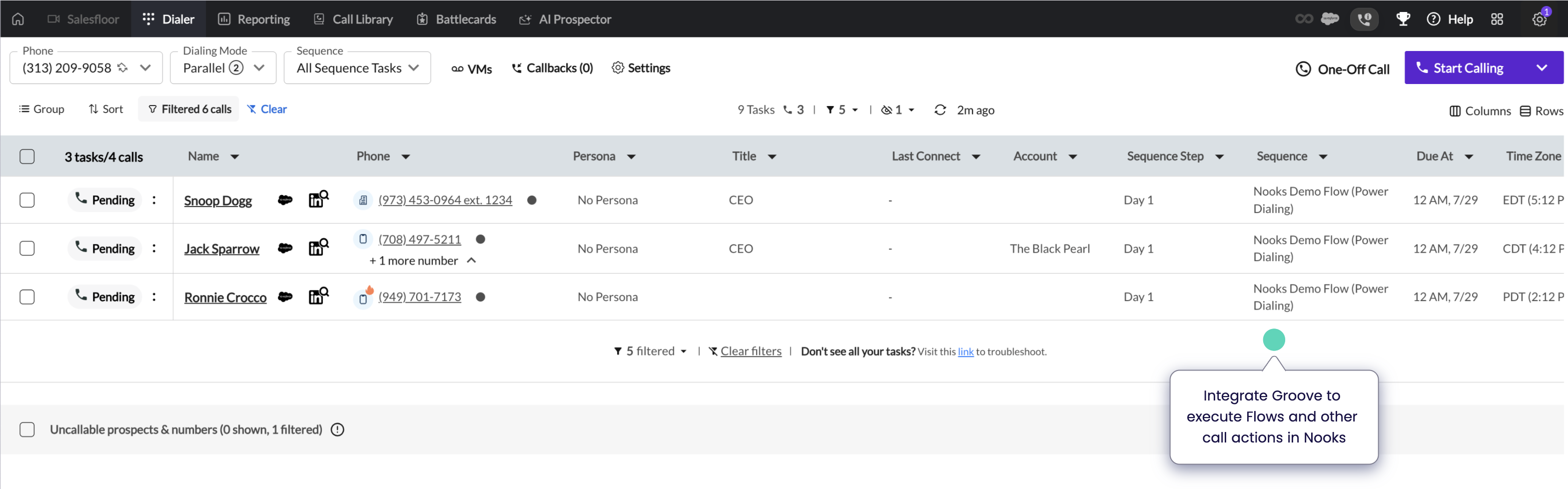Click the hot mobile number icon for Ronnie Crocco
This screenshot has width=1568, height=489.
(364, 297)
